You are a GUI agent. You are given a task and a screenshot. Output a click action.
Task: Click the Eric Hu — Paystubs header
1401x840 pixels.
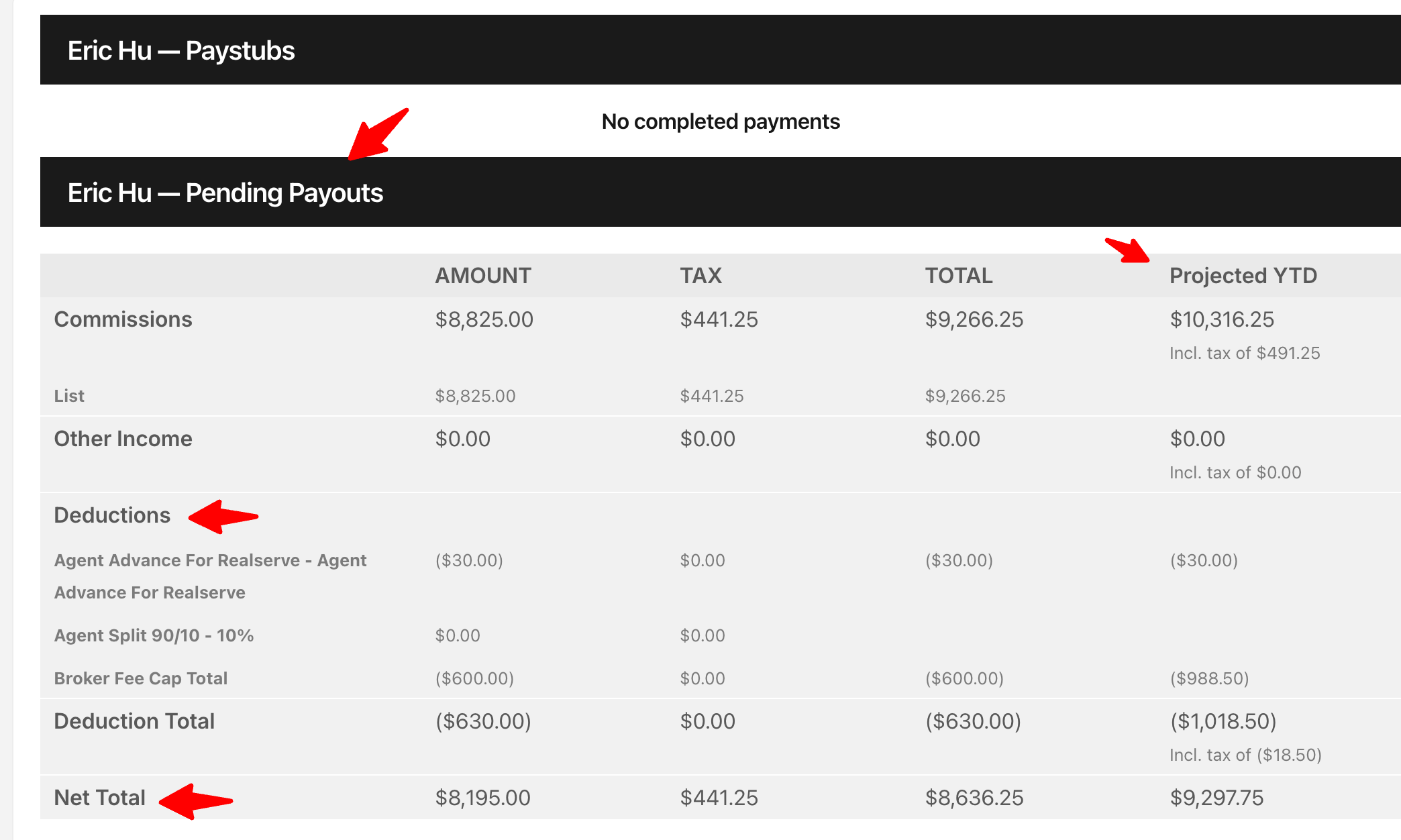pos(181,50)
